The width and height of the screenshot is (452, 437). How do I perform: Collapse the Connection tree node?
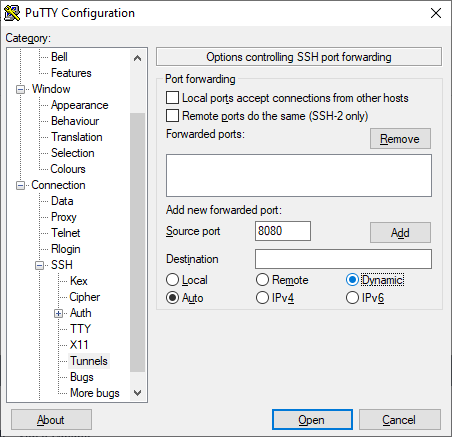(21, 185)
